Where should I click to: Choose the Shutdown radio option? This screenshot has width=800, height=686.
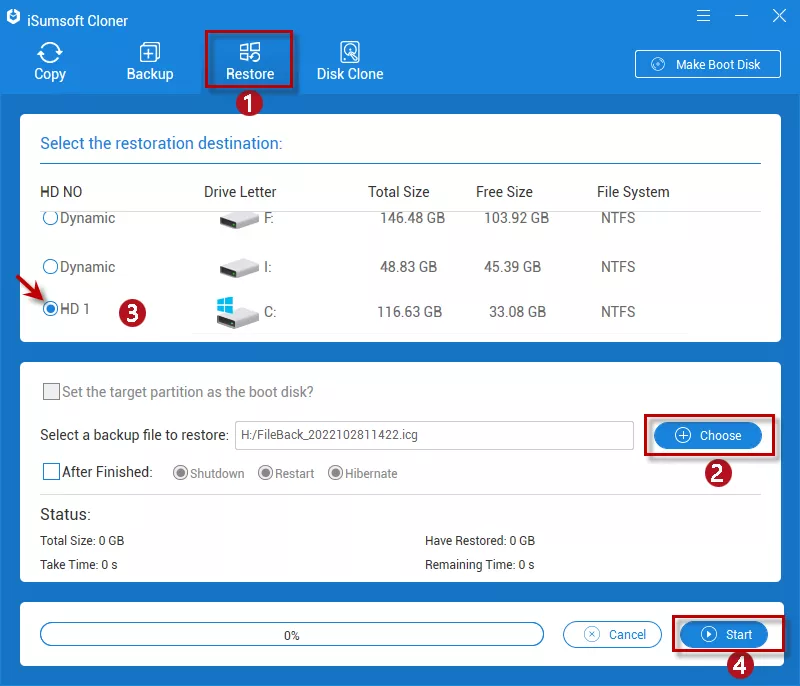(181, 473)
